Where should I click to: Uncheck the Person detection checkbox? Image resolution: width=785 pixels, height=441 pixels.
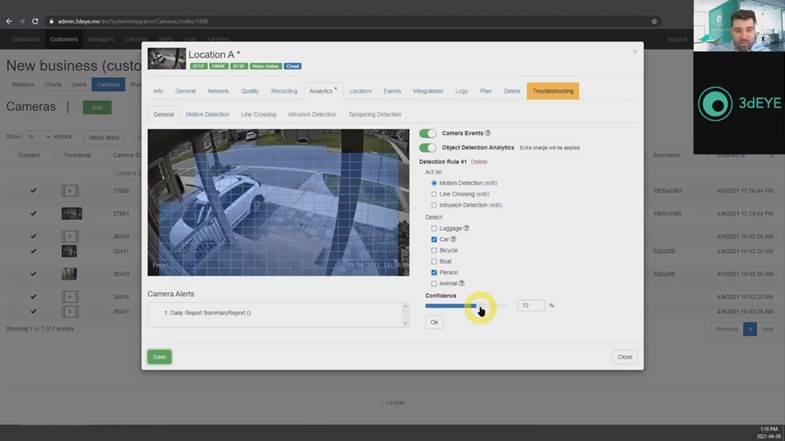click(434, 272)
